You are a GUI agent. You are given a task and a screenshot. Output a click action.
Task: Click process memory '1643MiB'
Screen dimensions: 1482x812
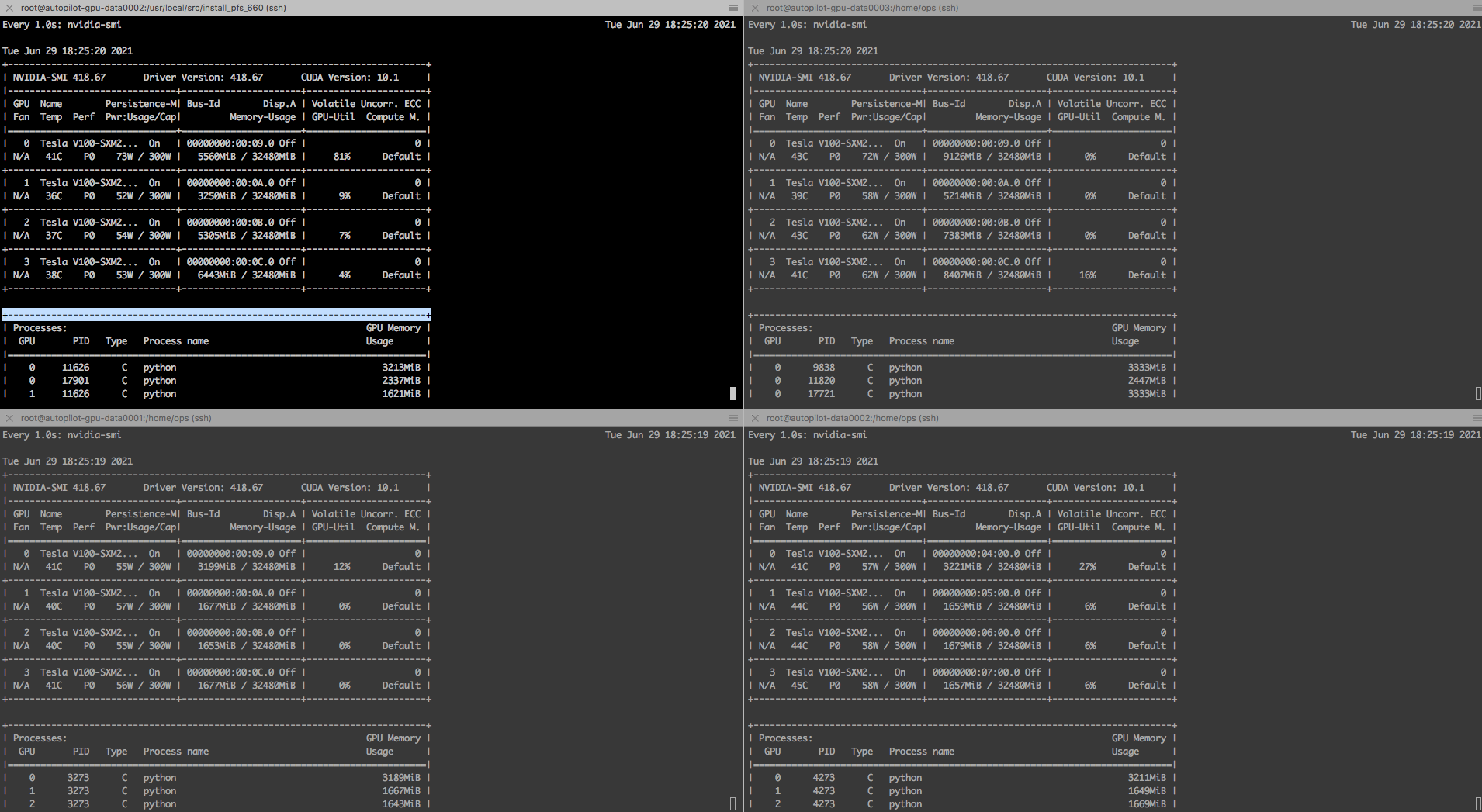click(401, 804)
